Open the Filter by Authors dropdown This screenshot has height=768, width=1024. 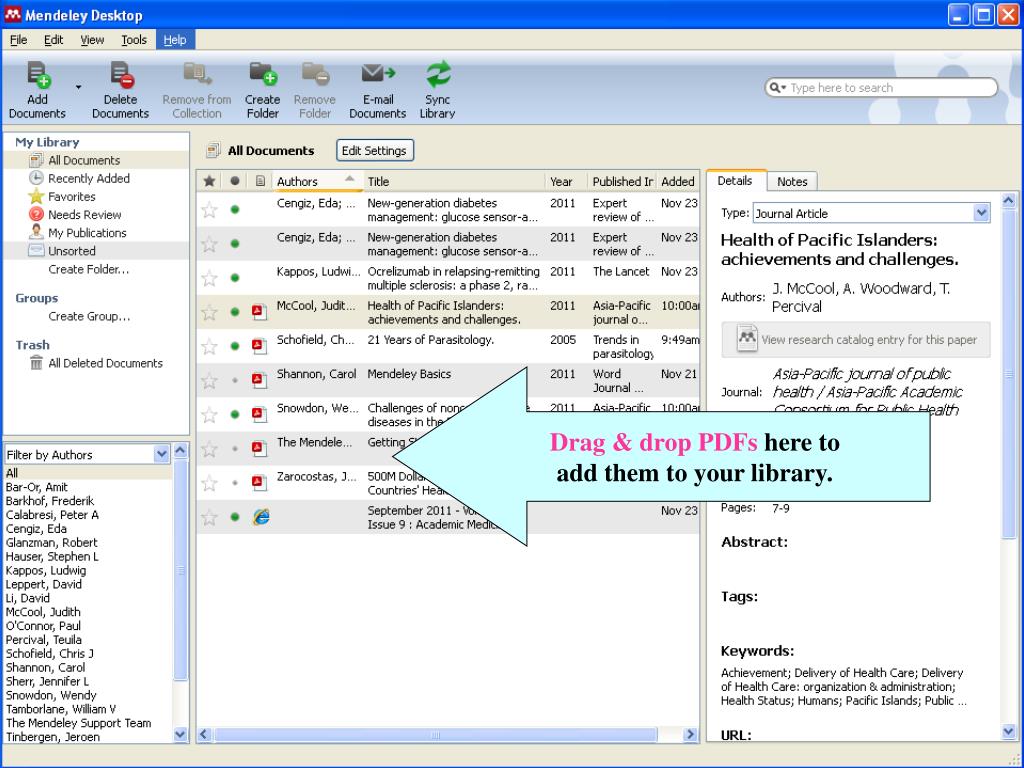point(161,454)
